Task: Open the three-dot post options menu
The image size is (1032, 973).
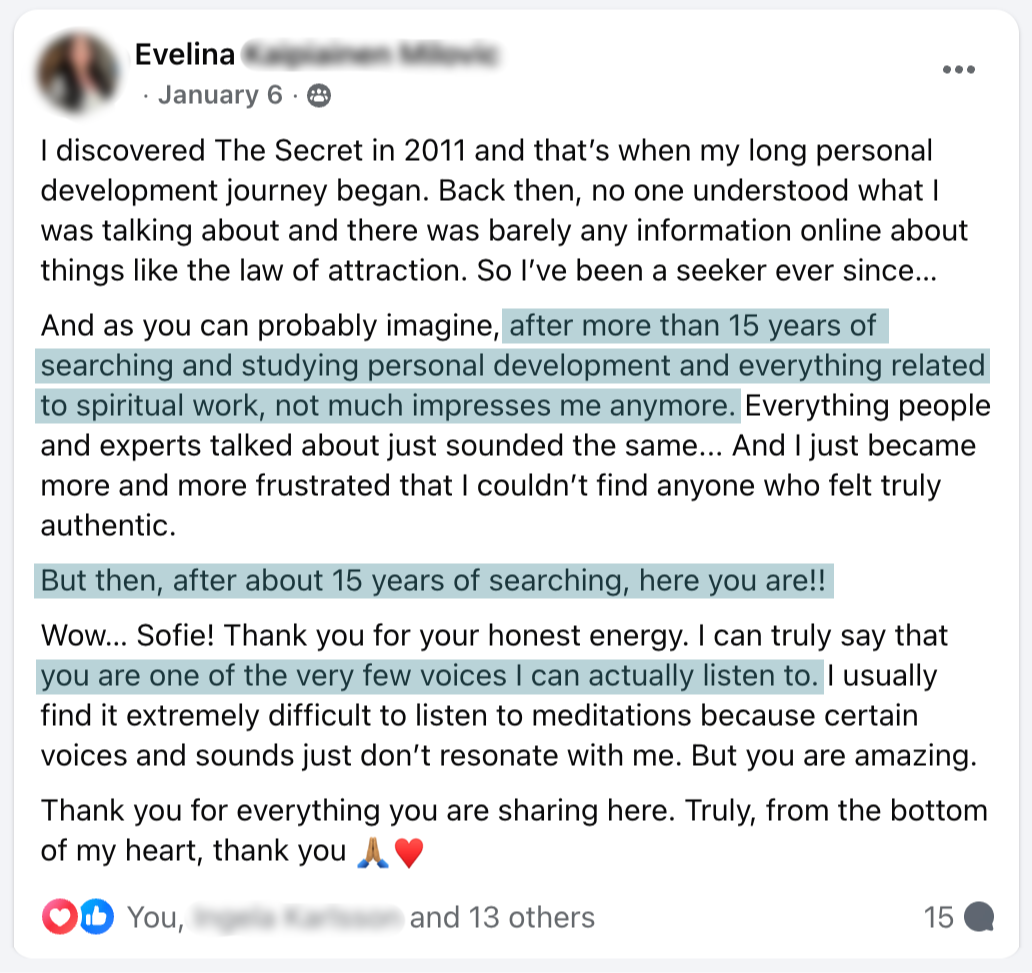Action: (958, 70)
